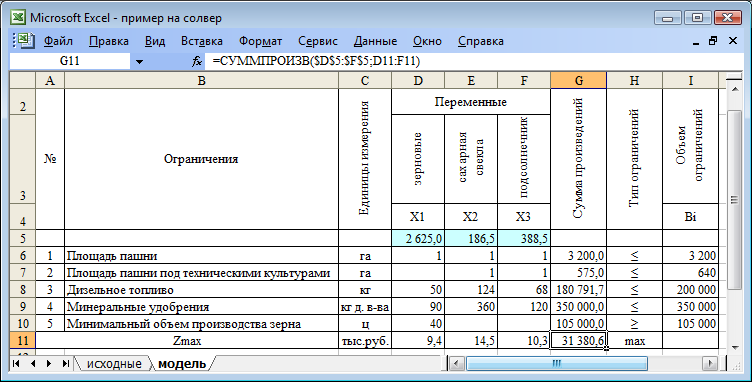
Task: Select column I header
Action: (690, 81)
